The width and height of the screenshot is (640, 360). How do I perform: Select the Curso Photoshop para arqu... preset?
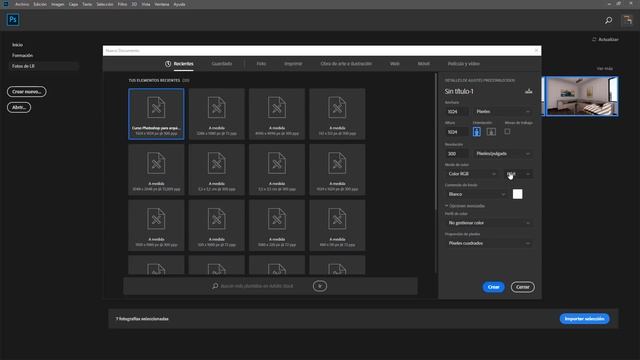click(156, 114)
